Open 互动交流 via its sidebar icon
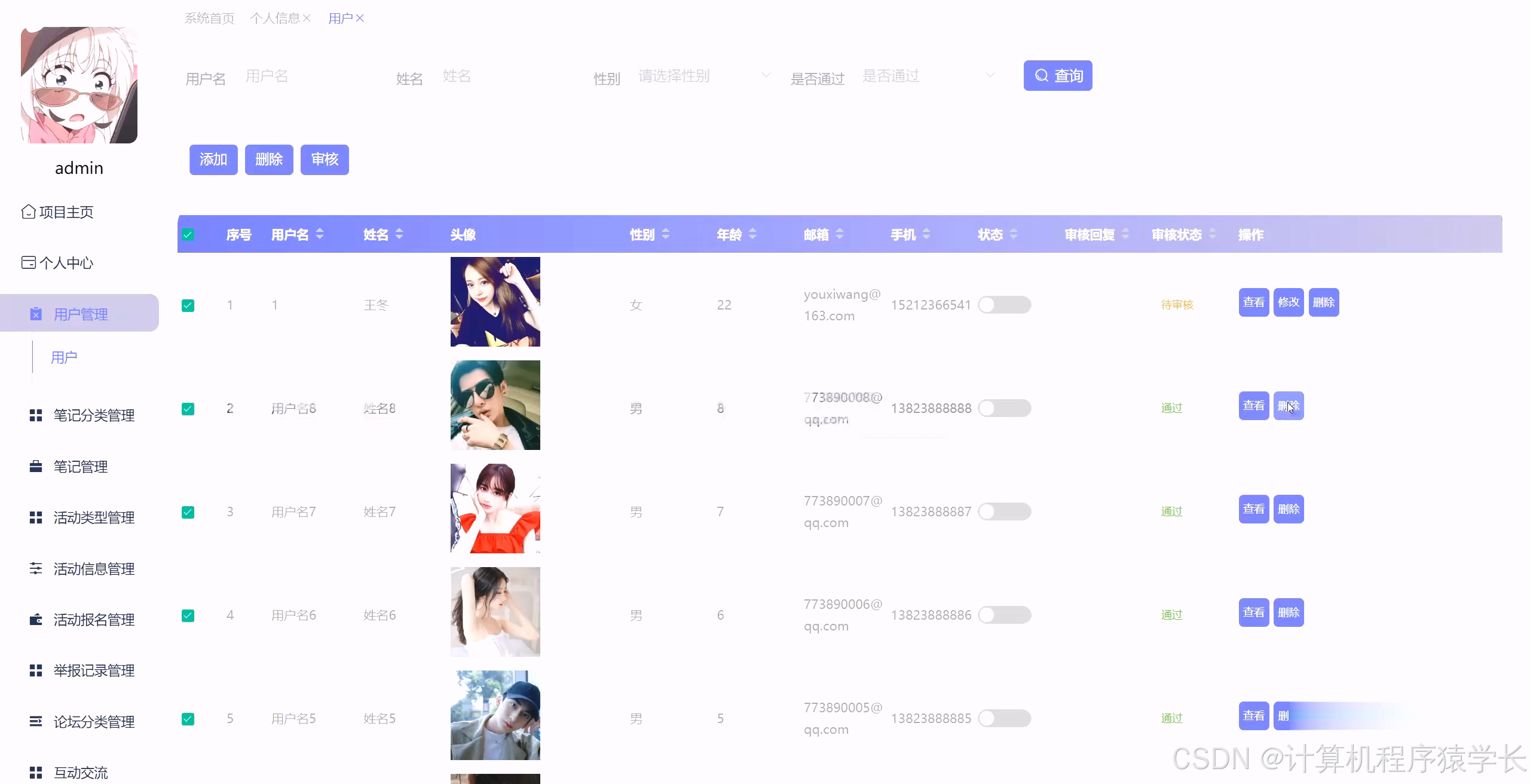Viewport: 1530px width, 784px height. click(x=35, y=771)
